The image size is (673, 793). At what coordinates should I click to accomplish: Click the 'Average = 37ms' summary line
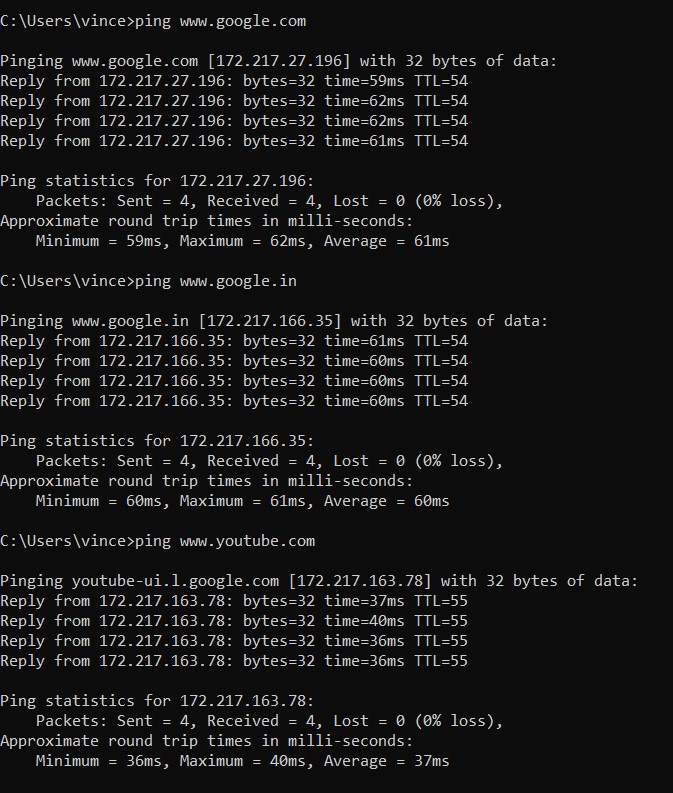click(242, 761)
